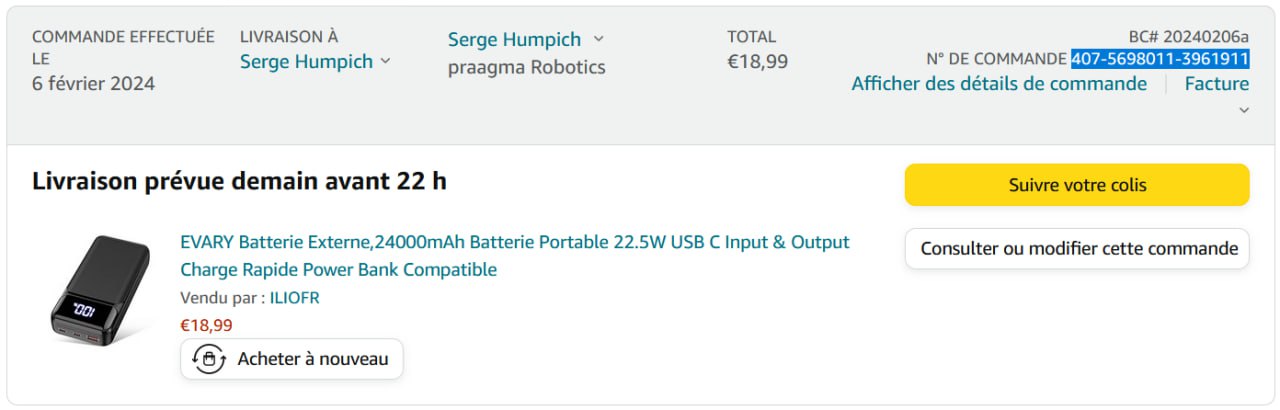
Task: Click the BC# 20240206a reference
Action: pyautogui.click(x=1188, y=37)
